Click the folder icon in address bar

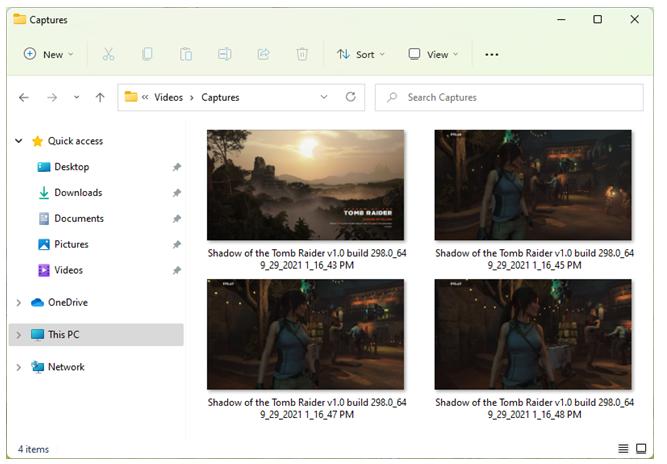pos(131,97)
